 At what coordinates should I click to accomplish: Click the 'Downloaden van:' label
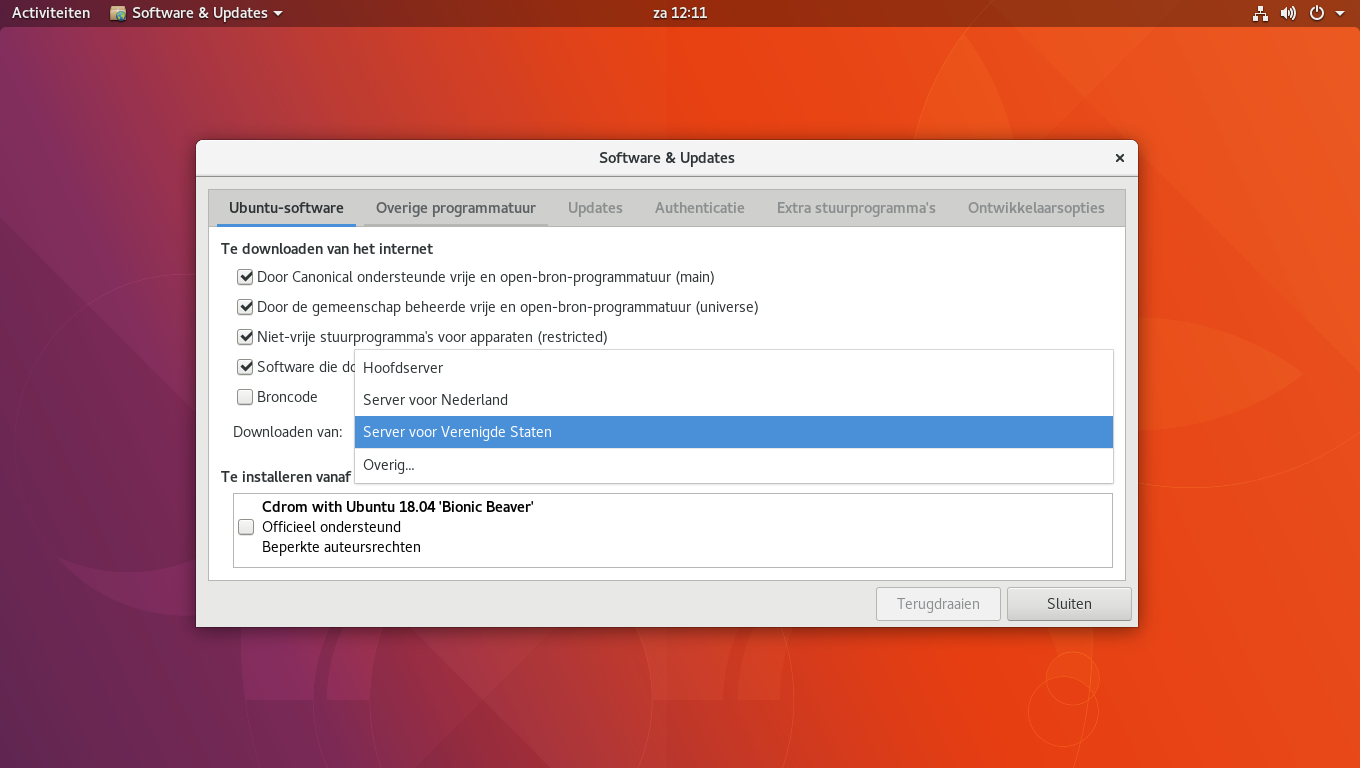point(288,432)
